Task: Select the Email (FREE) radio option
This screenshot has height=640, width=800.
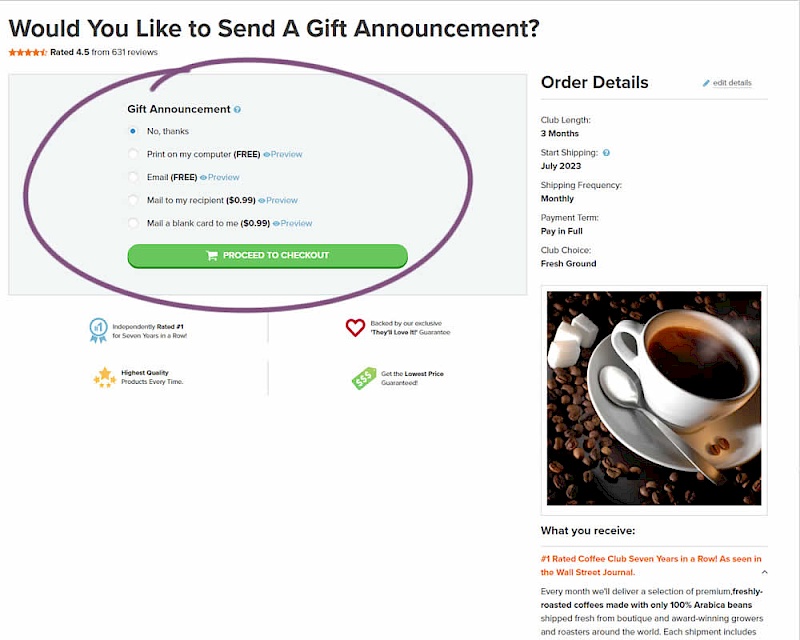Action: [133, 177]
